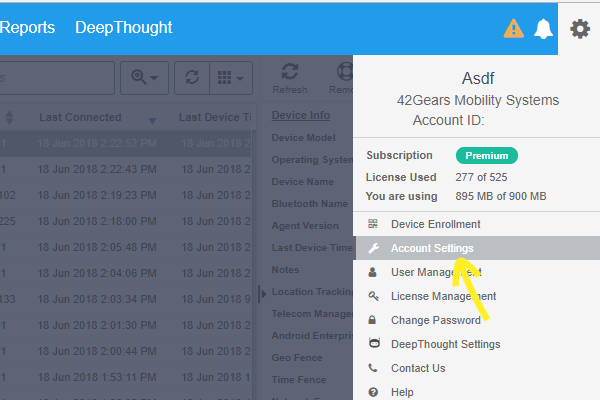Screen dimensions: 600x400
Task: Select row connected at 2:18:00 PM
Action: pos(126,221)
